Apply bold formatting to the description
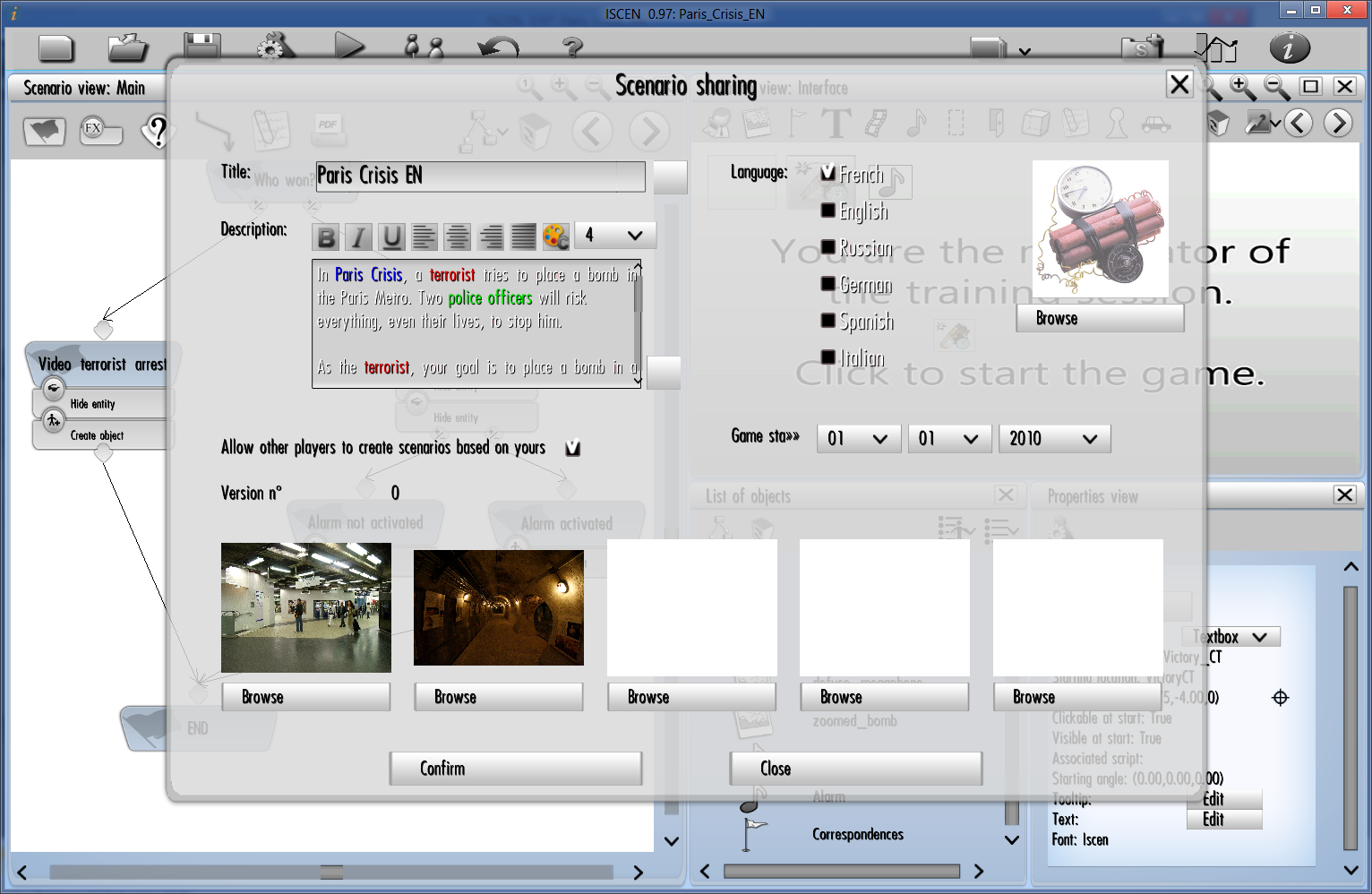The height and width of the screenshot is (894, 1372). click(x=327, y=237)
